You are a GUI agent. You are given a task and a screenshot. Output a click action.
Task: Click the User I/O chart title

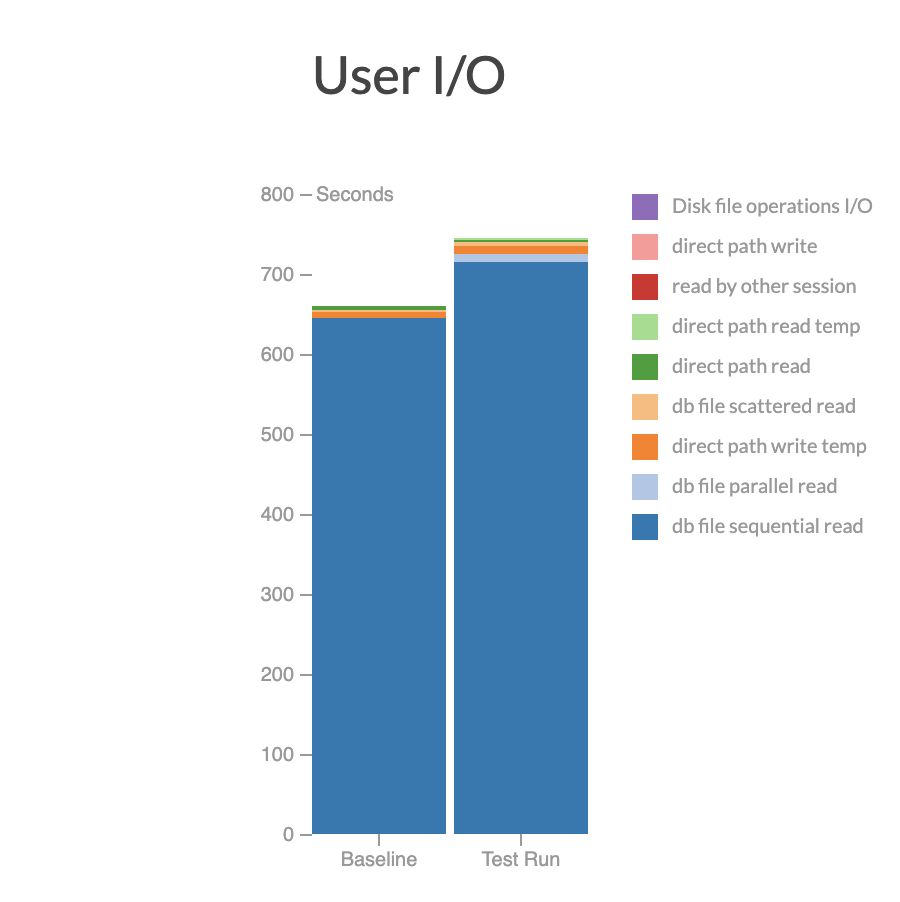409,75
